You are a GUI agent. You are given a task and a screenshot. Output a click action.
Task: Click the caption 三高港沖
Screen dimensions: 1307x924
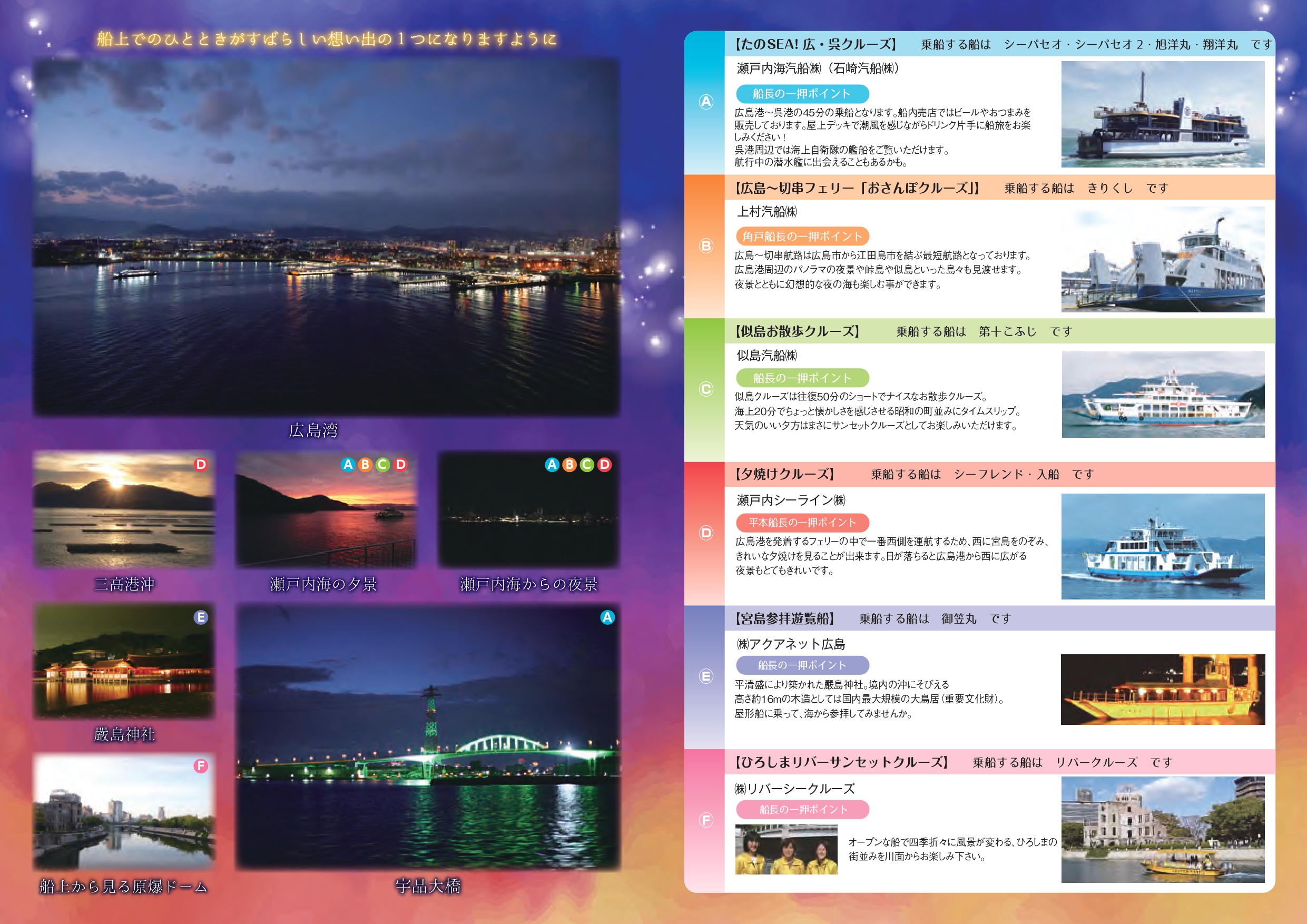125,584
